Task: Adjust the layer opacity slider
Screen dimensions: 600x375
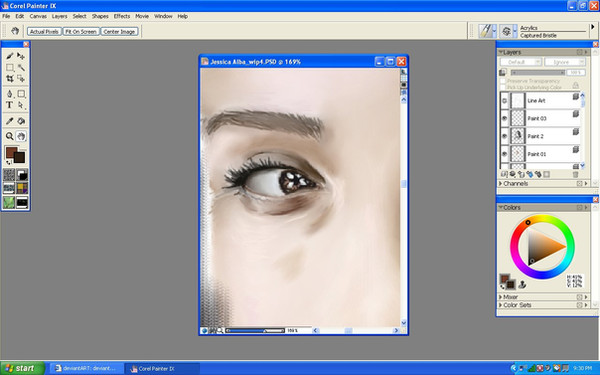Action: click(538, 72)
